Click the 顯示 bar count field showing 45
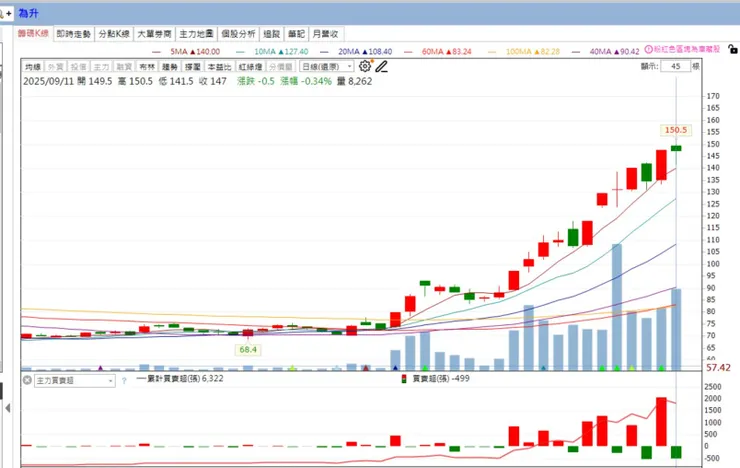This screenshot has width=740, height=468. pyautogui.click(x=676, y=66)
